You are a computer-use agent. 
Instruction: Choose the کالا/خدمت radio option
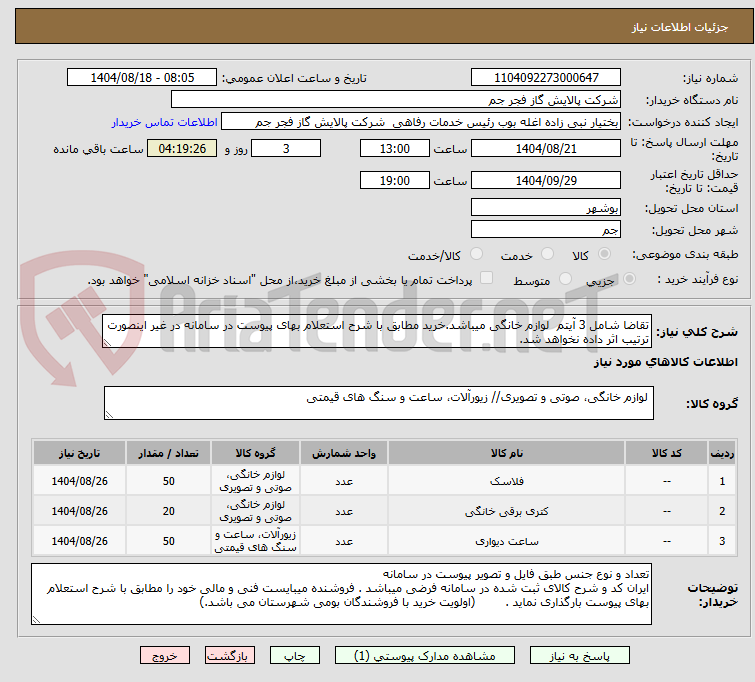[x=476, y=255]
